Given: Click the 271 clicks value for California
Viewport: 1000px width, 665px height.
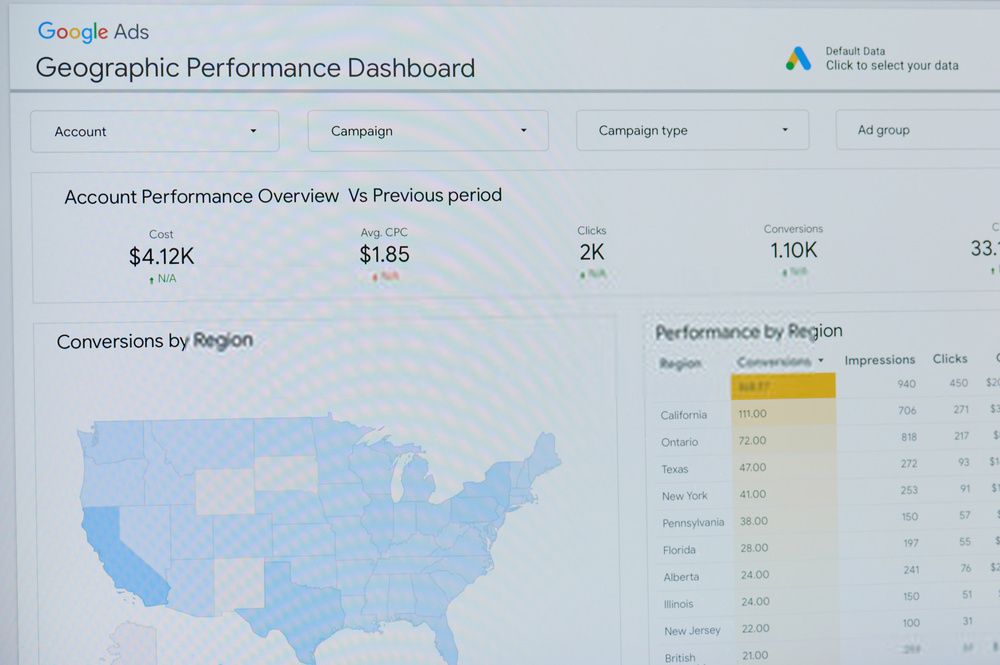Looking at the screenshot, I should coord(961,409).
